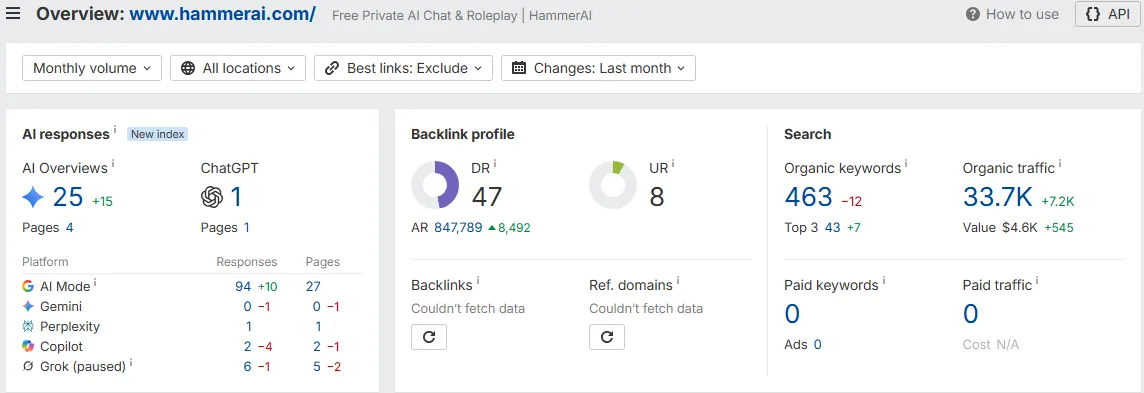
Task: Click the Google AI Mode platform icon
Action: pos(28,287)
